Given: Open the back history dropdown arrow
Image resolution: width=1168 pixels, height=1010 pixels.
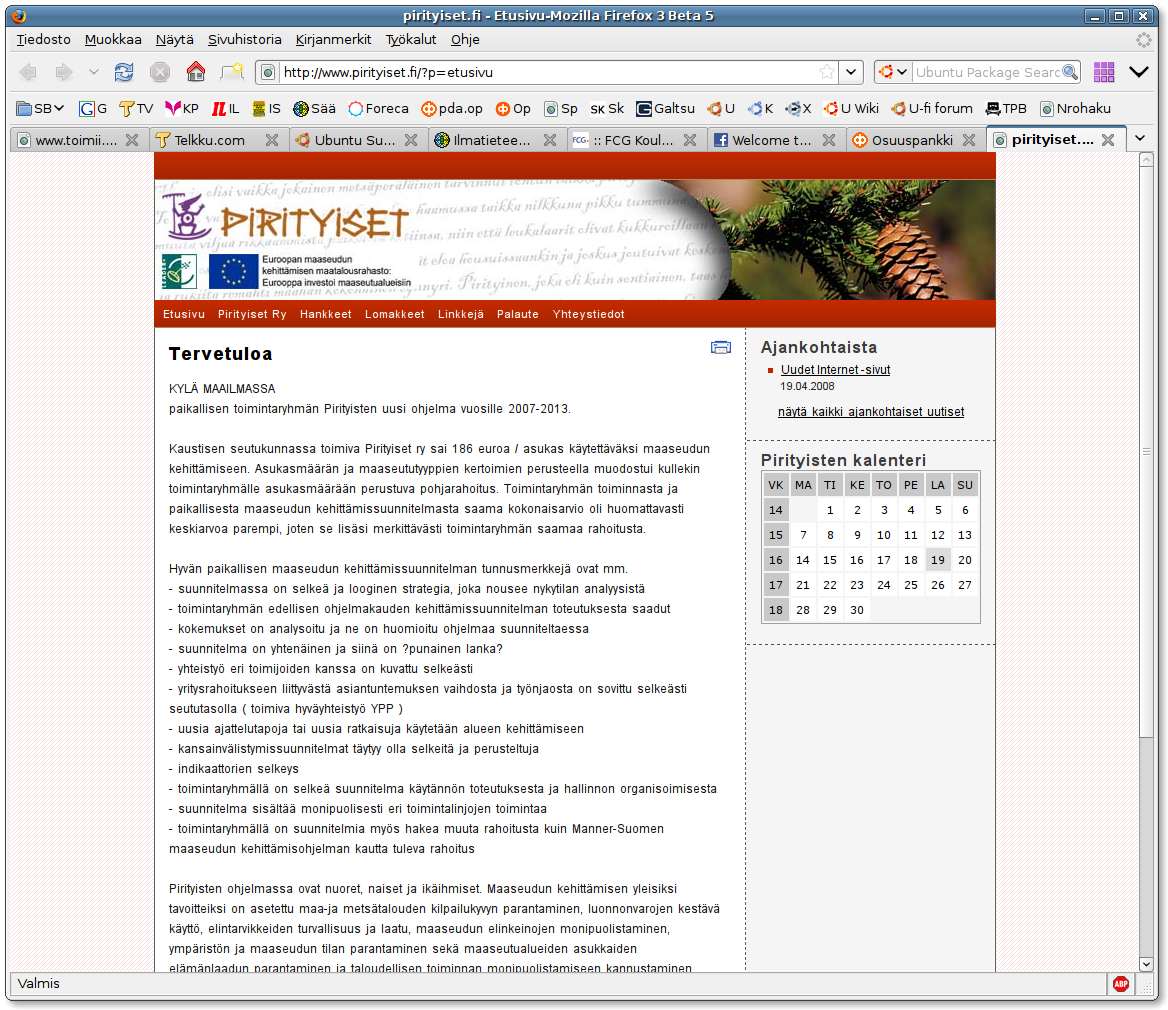Looking at the screenshot, I should click(93, 72).
